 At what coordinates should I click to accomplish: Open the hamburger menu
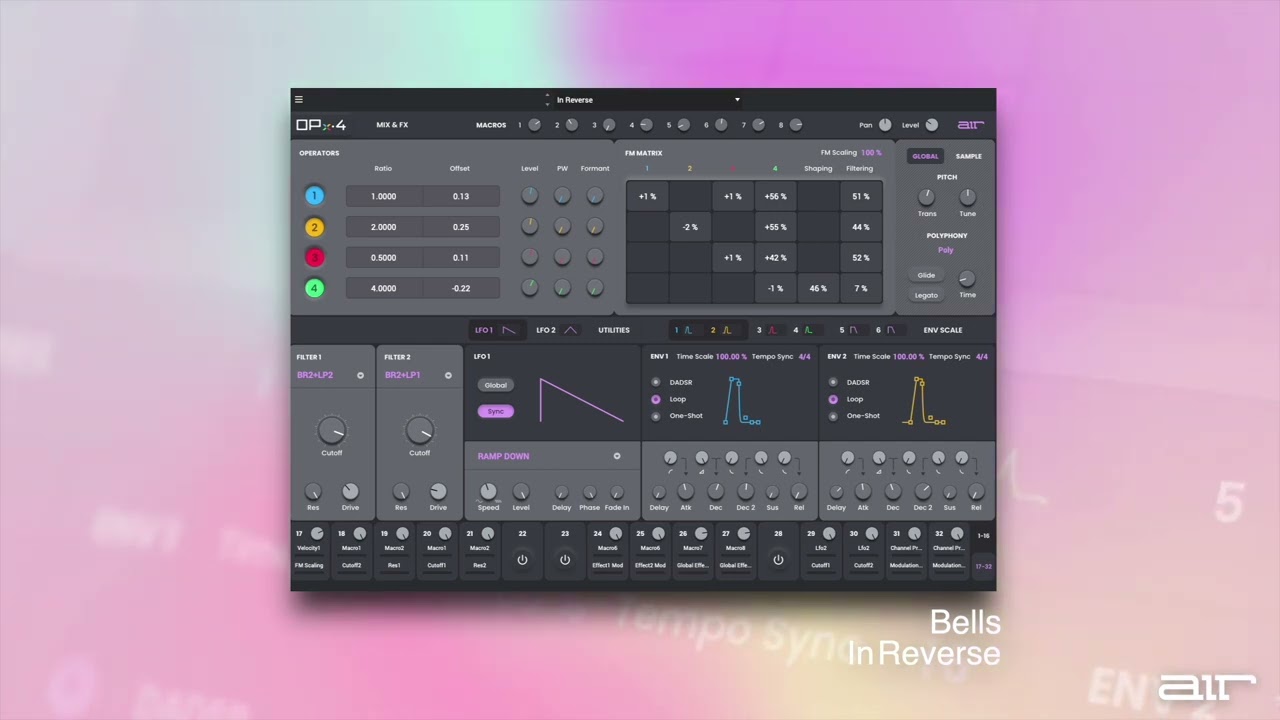coord(298,99)
